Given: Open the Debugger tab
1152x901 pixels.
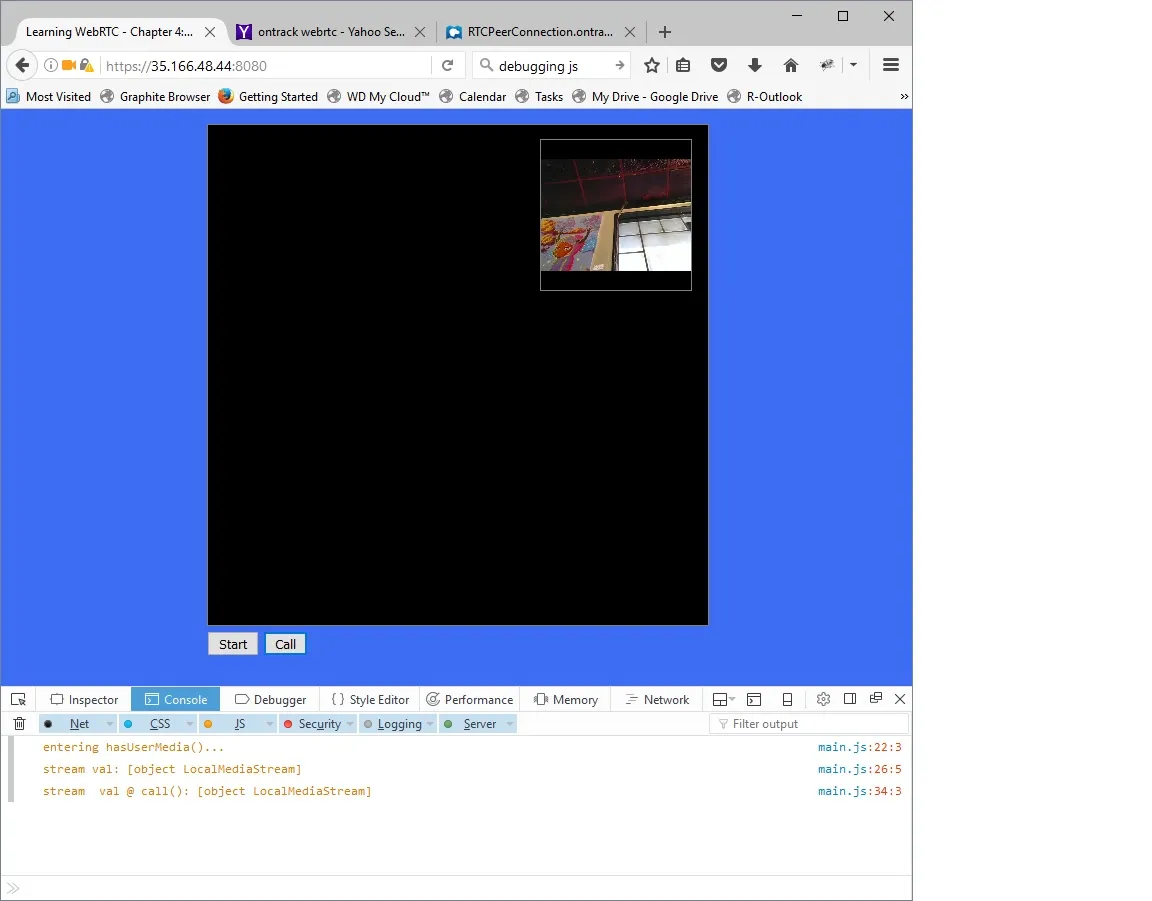Looking at the screenshot, I should point(270,700).
